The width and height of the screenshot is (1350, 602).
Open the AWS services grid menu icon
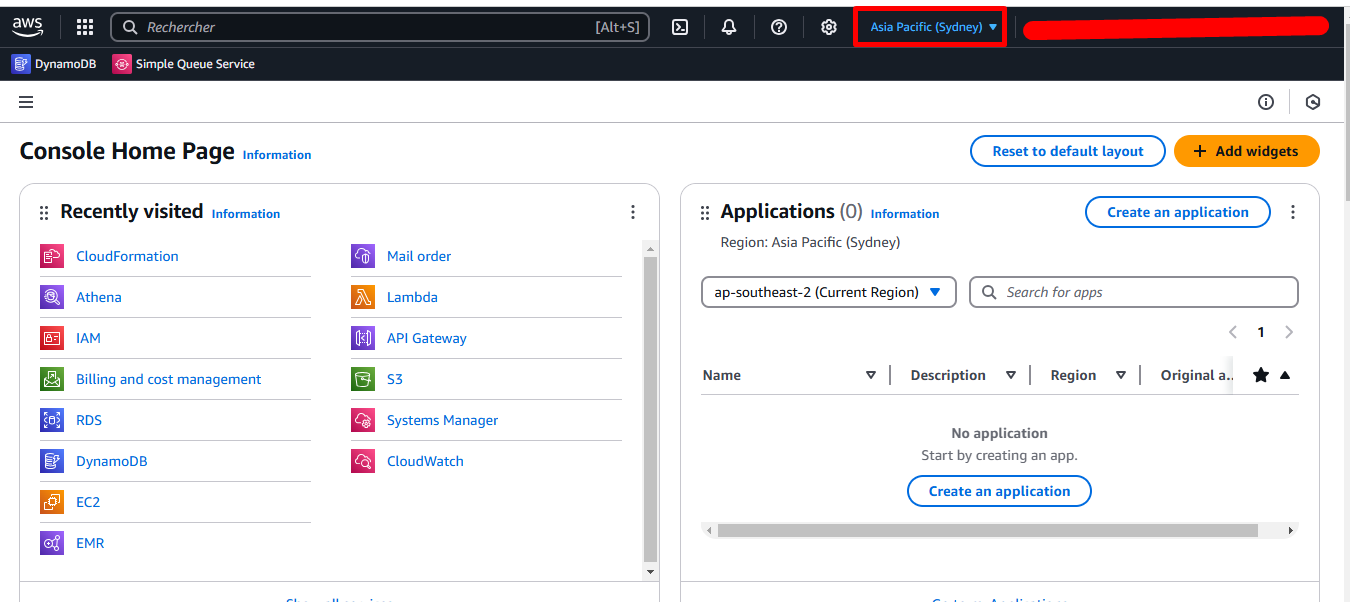pyautogui.click(x=85, y=27)
